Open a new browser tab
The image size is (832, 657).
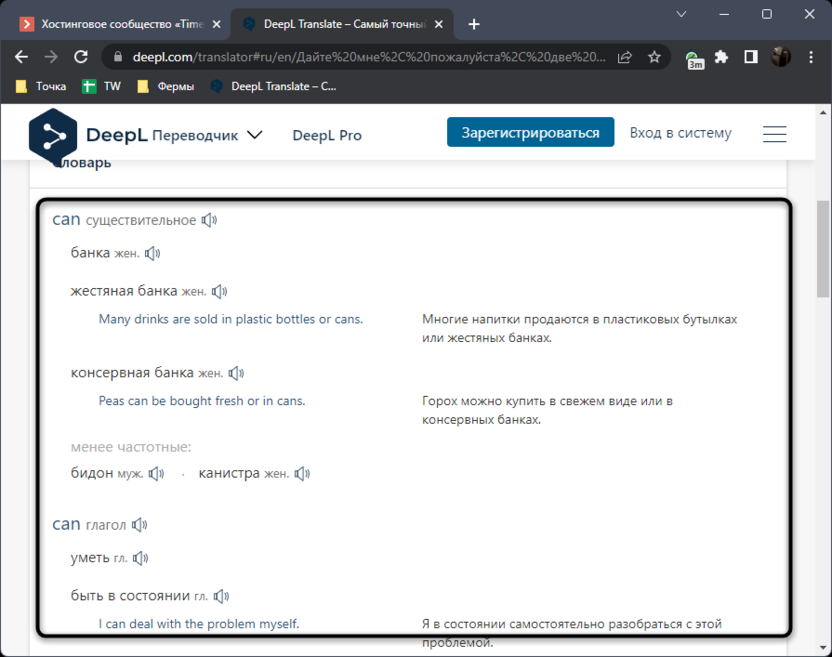(474, 24)
